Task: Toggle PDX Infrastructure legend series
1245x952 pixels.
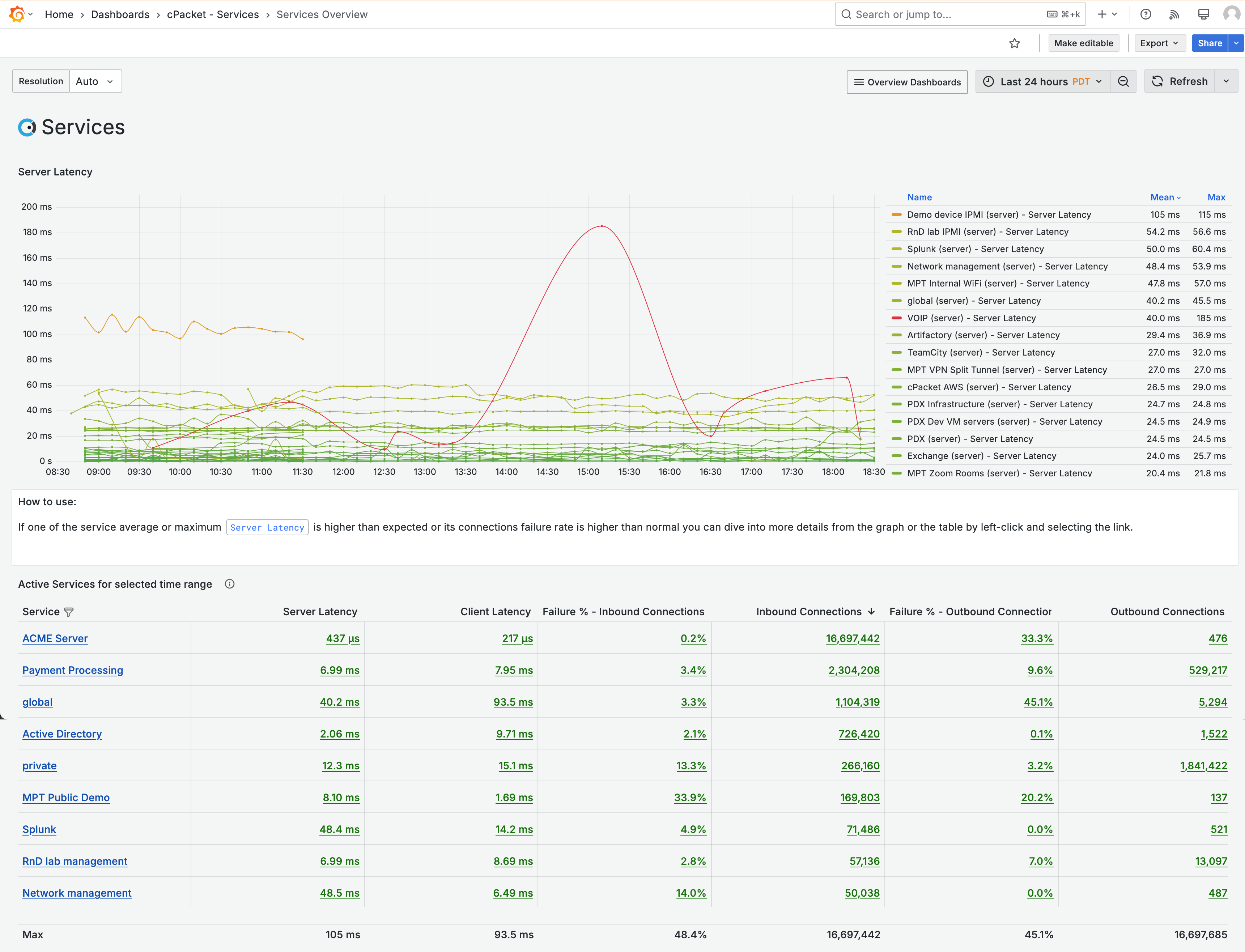Action: (1000, 404)
